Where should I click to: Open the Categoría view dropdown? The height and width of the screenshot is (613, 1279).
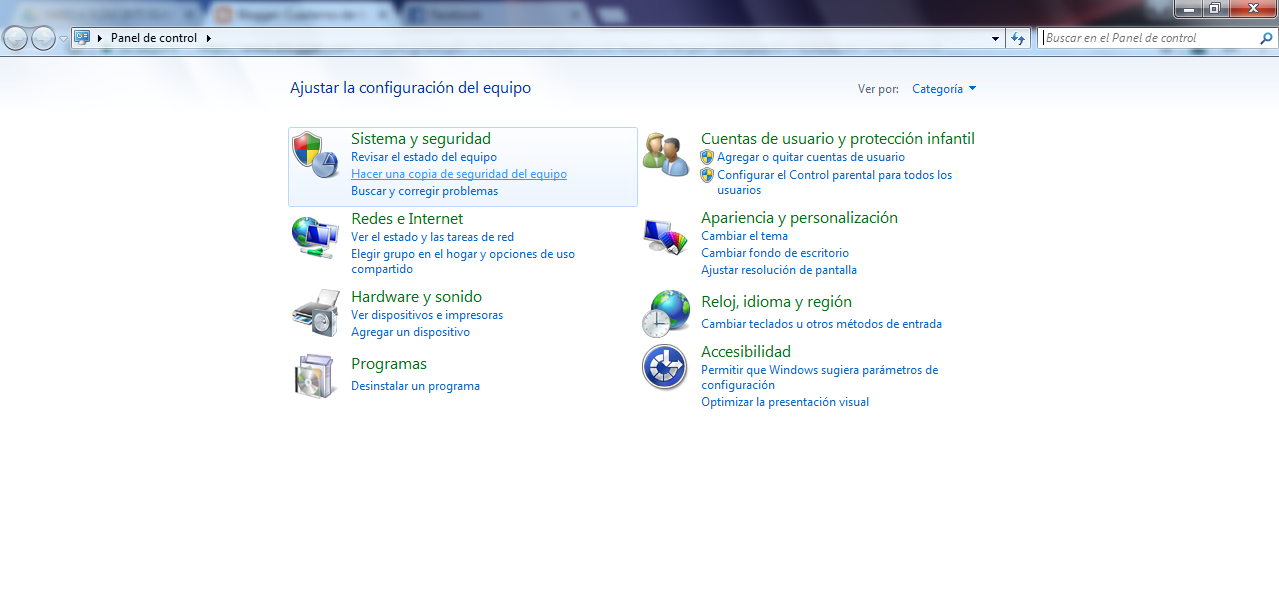click(x=943, y=88)
